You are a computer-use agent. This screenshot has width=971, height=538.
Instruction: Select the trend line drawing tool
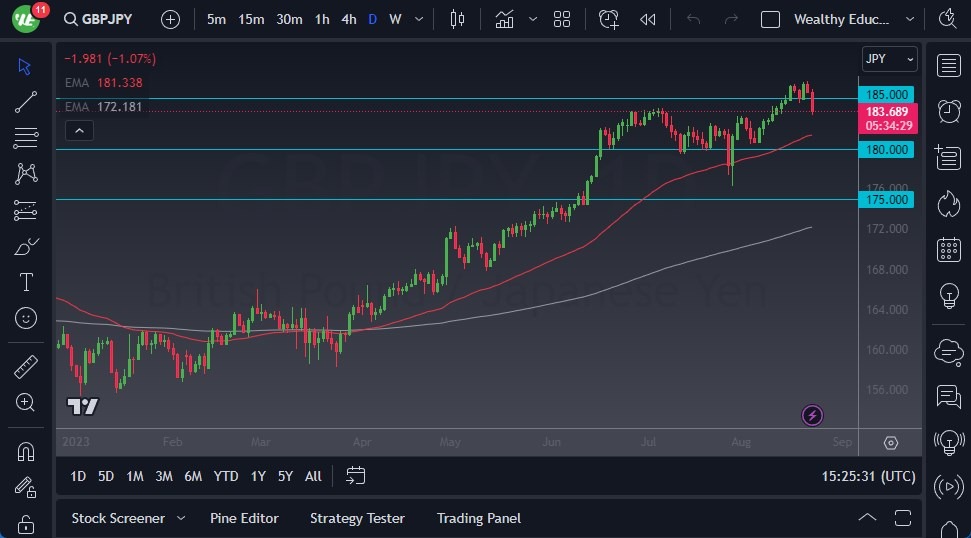[26, 101]
